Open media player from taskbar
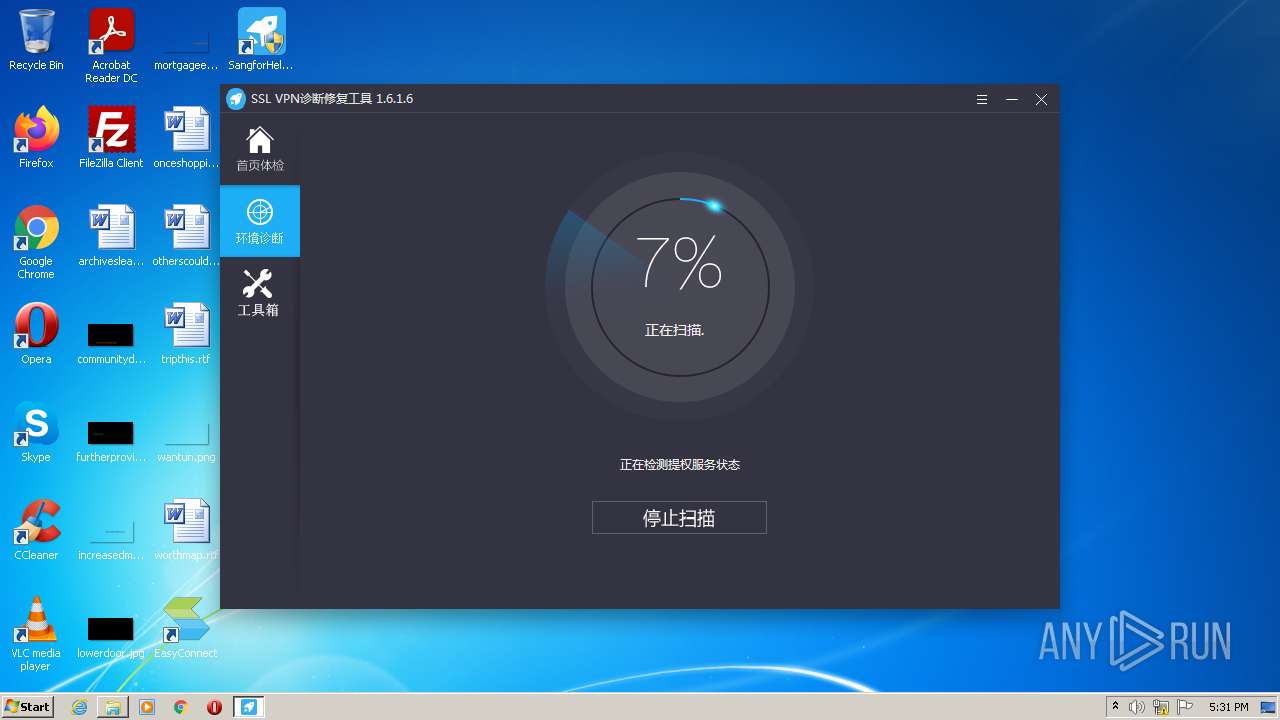 [147, 707]
